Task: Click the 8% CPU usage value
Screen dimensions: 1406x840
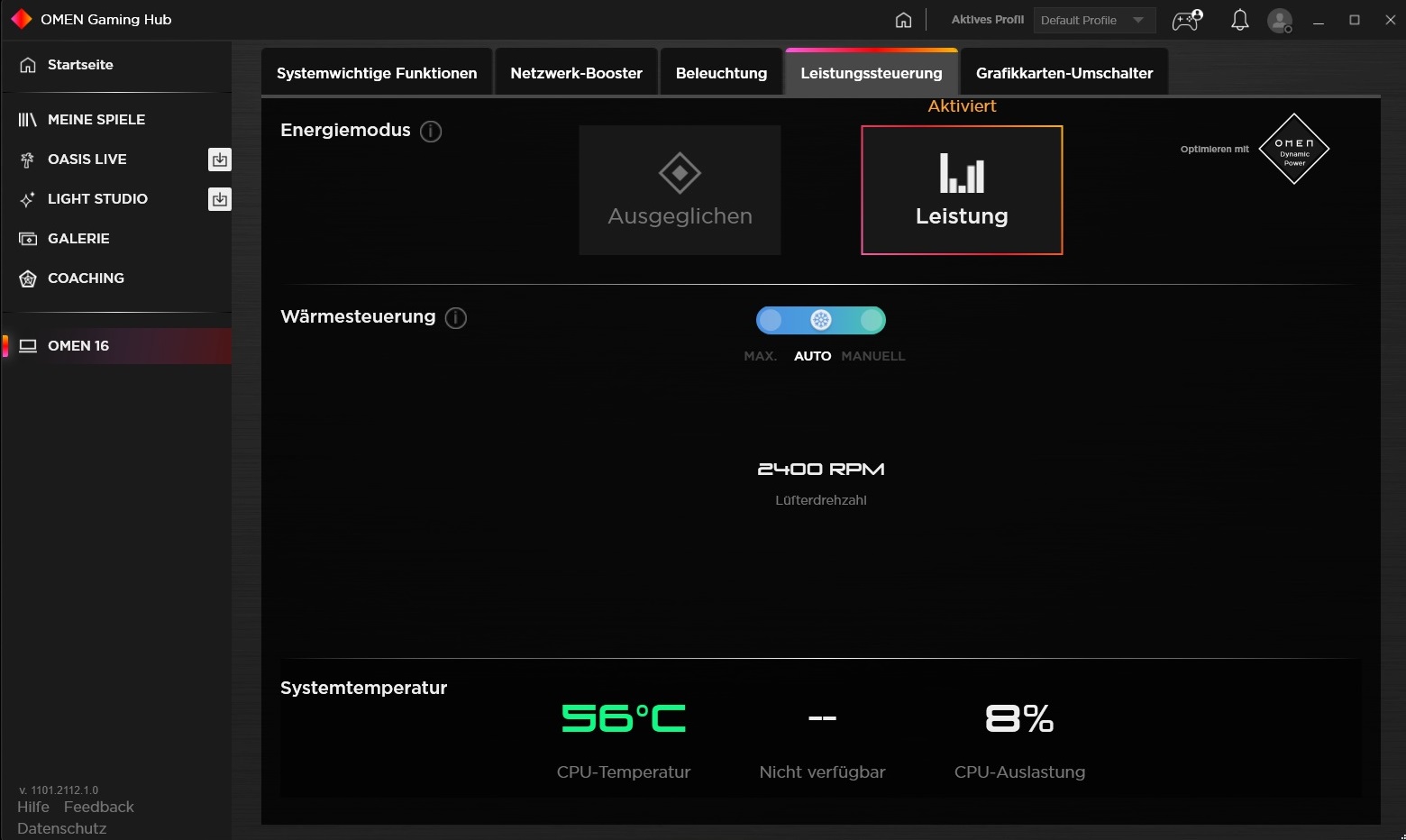Action: pyautogui.click(x=1019, y=718)
